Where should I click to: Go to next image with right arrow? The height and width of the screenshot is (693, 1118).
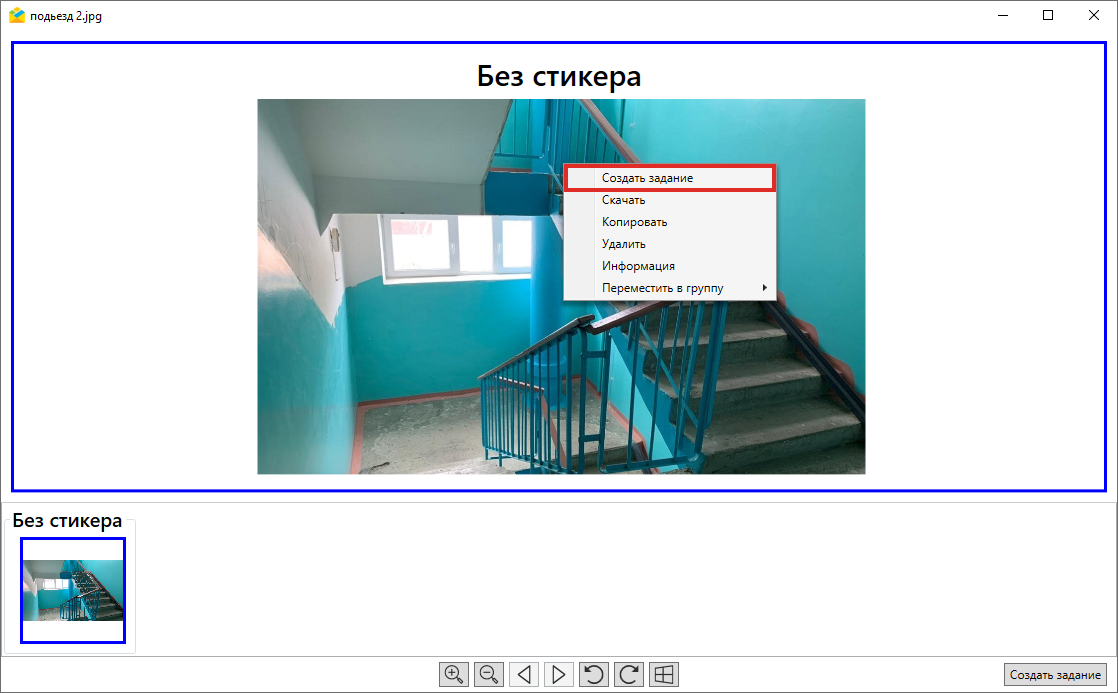pos(559,674)
